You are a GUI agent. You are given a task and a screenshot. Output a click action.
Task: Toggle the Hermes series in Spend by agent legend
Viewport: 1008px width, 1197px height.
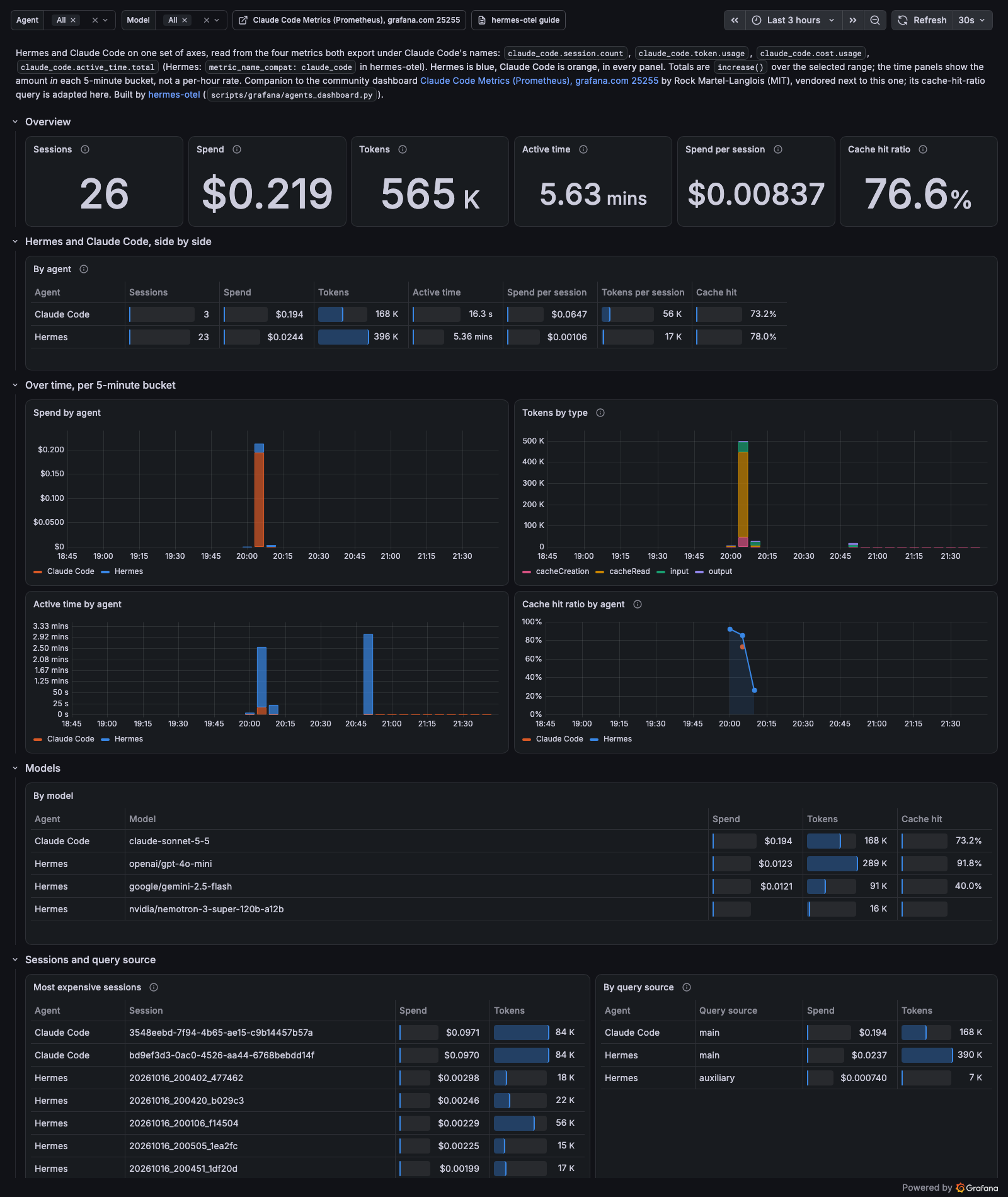129,571
